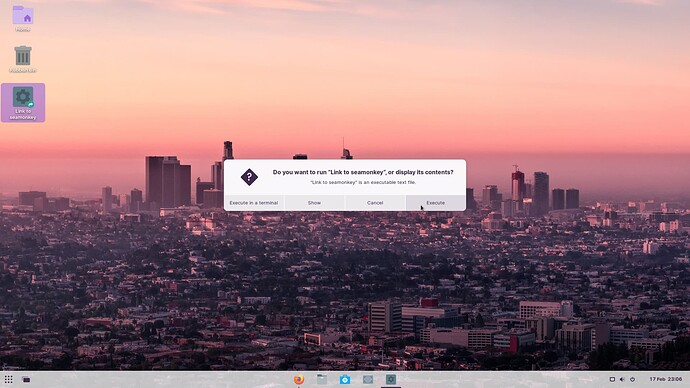Open the file manager taskbar icon
Image resolution: width=690 pixels, height=388 pixels.
point(322,379)
